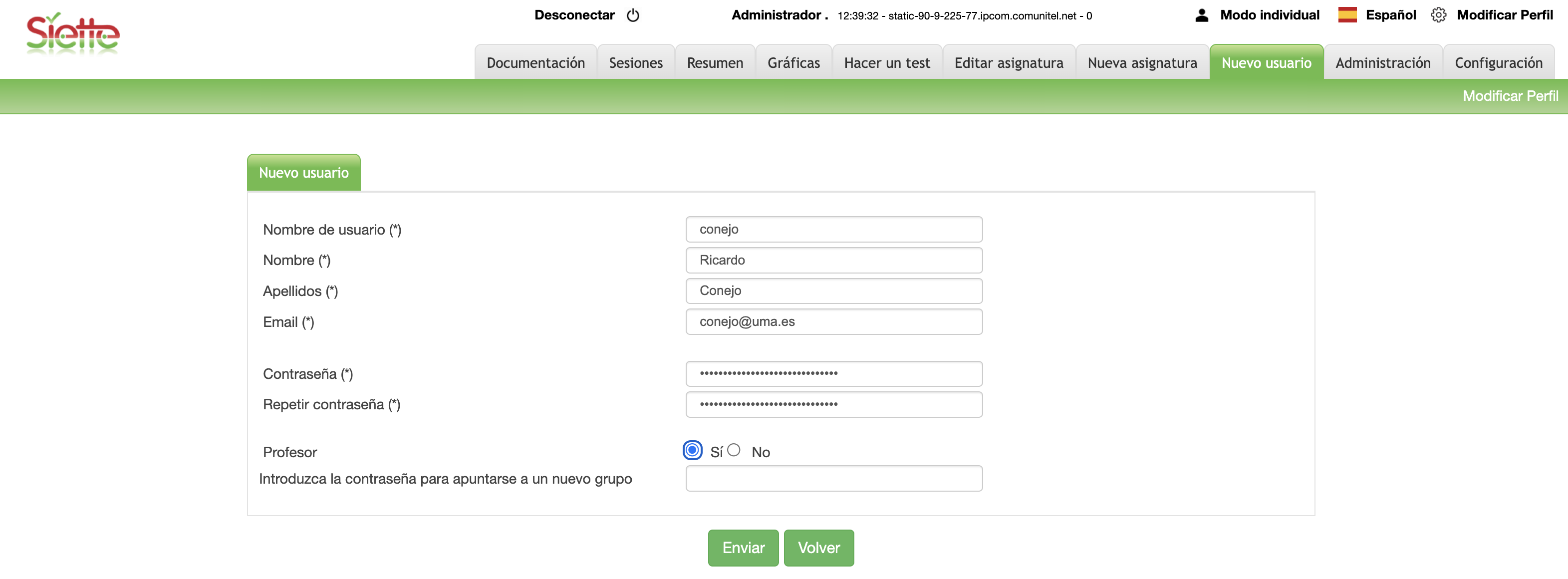Click the new group password field
This screenshot has width=1568, height=579.
point(833,479)
